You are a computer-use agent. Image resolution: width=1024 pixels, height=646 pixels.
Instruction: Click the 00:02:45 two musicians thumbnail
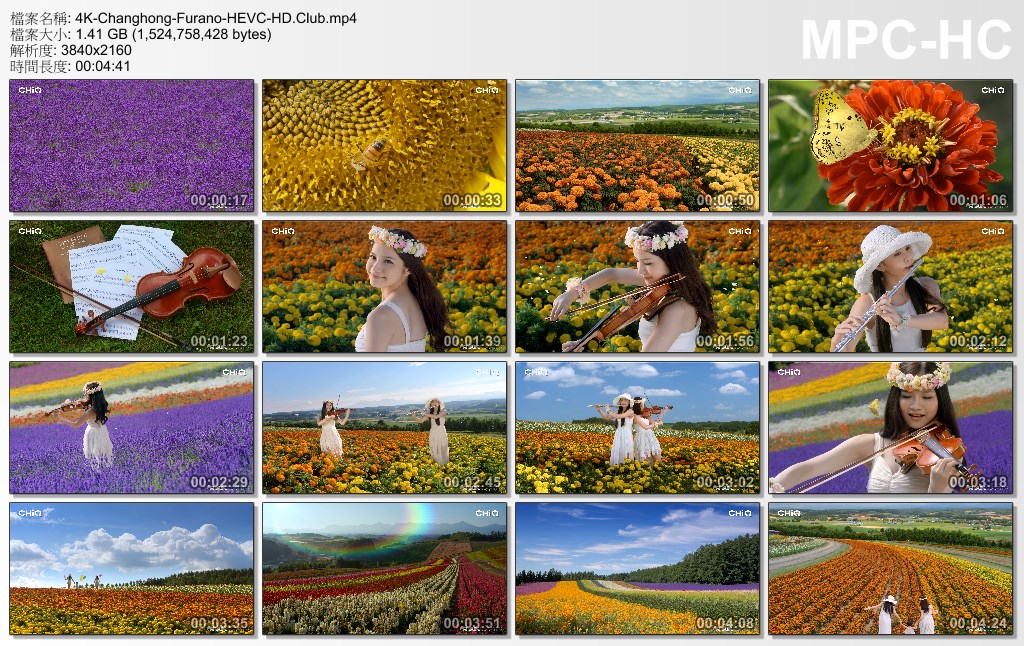pos(385,428)
